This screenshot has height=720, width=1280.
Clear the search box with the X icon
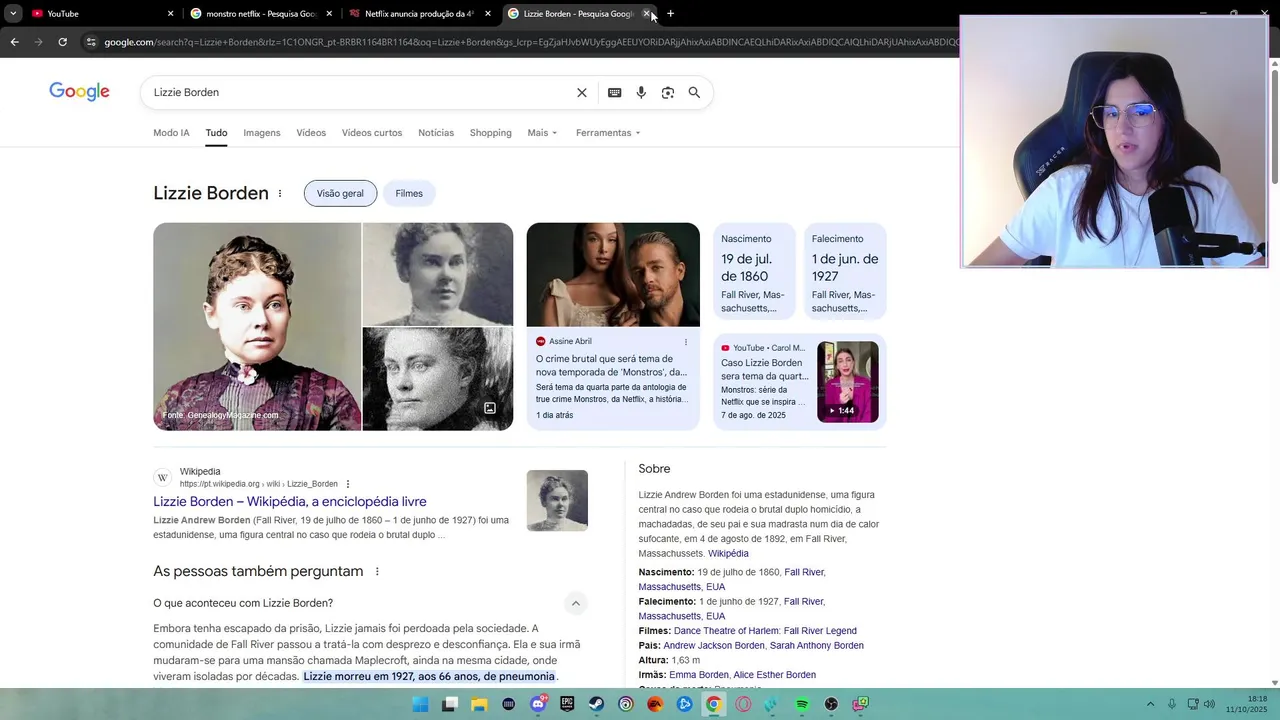[582, 92]
